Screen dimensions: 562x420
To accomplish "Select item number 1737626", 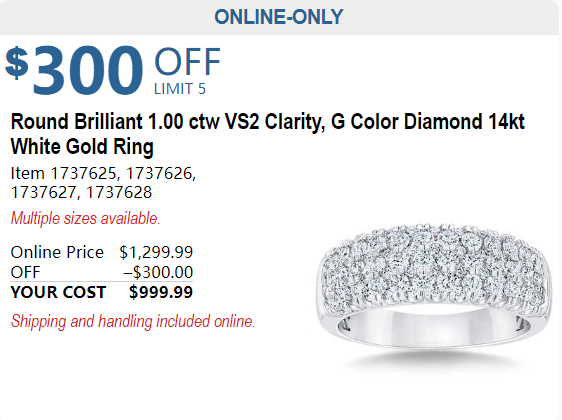I will tap(160, 173).
